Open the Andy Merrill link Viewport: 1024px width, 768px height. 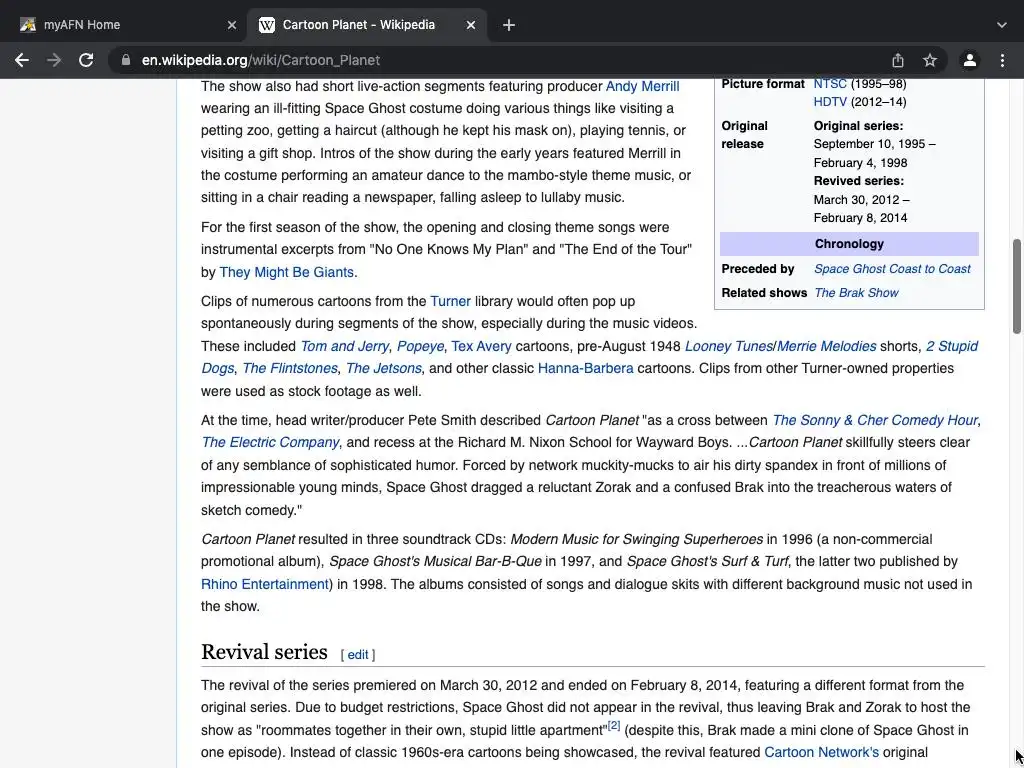click(643, 86)
